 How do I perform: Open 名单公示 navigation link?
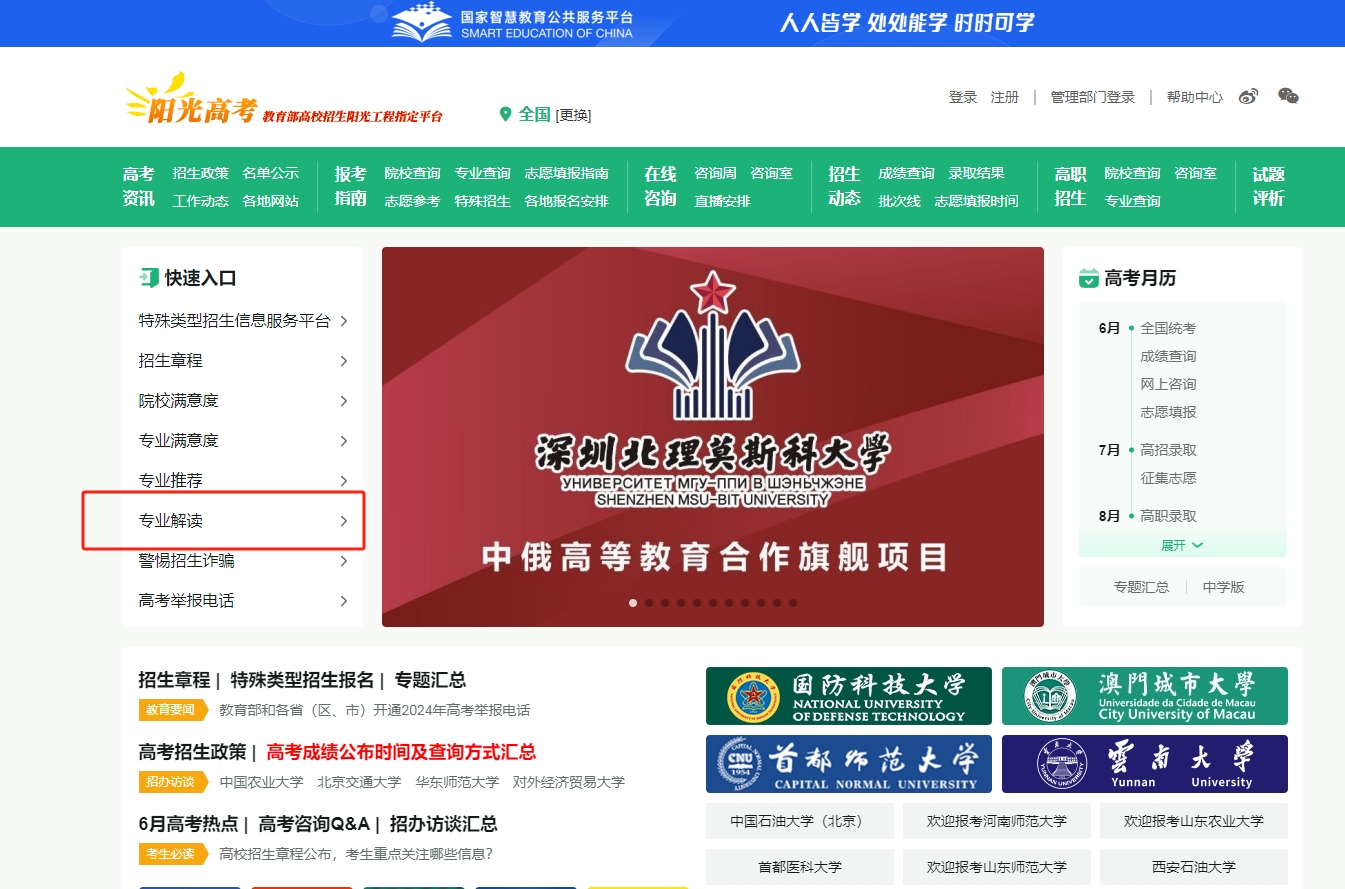tap(271, 173)
